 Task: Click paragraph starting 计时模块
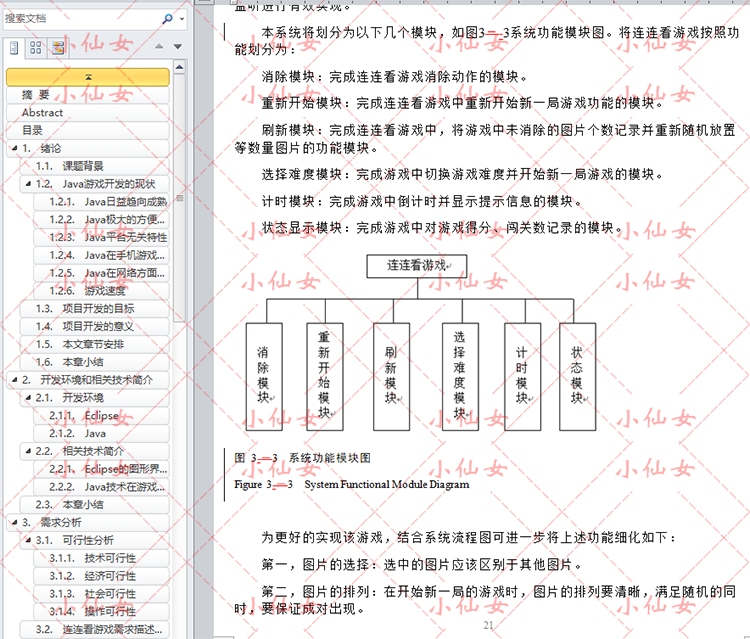click(x=422, y=201)
